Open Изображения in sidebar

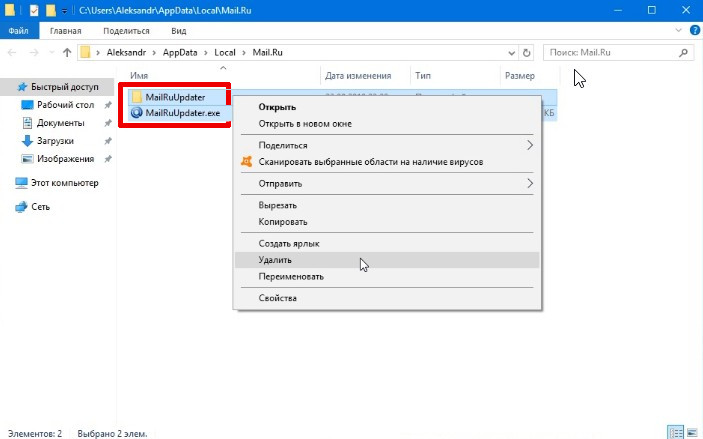point(65,159)
